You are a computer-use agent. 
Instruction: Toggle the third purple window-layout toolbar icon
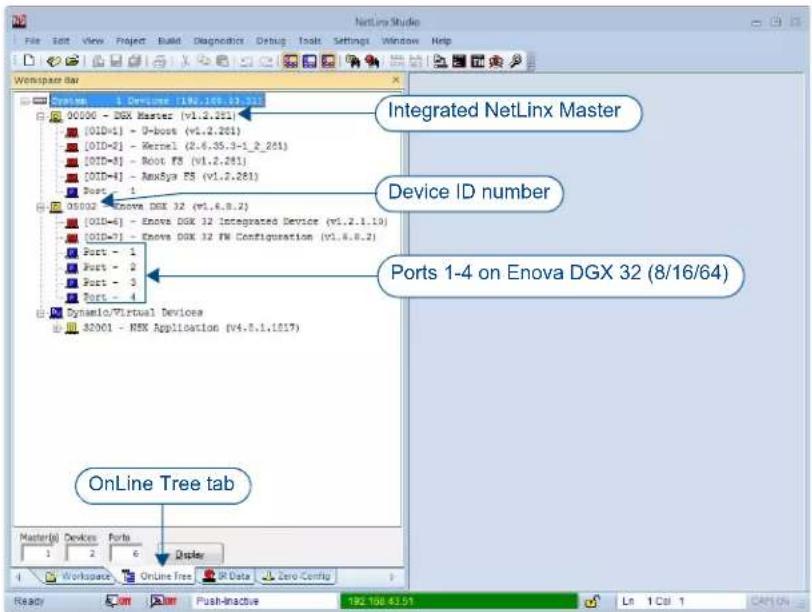click(328, 62)
